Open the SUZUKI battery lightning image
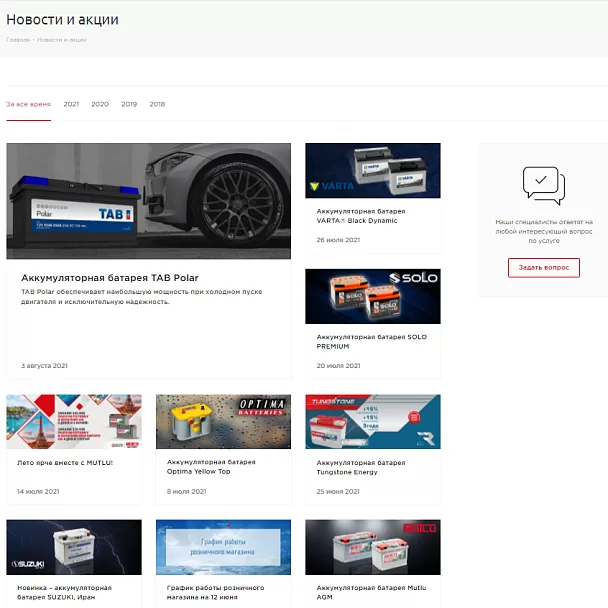This screenshot has height=608, width=608. pyautogui.click(x=74, y=547)
